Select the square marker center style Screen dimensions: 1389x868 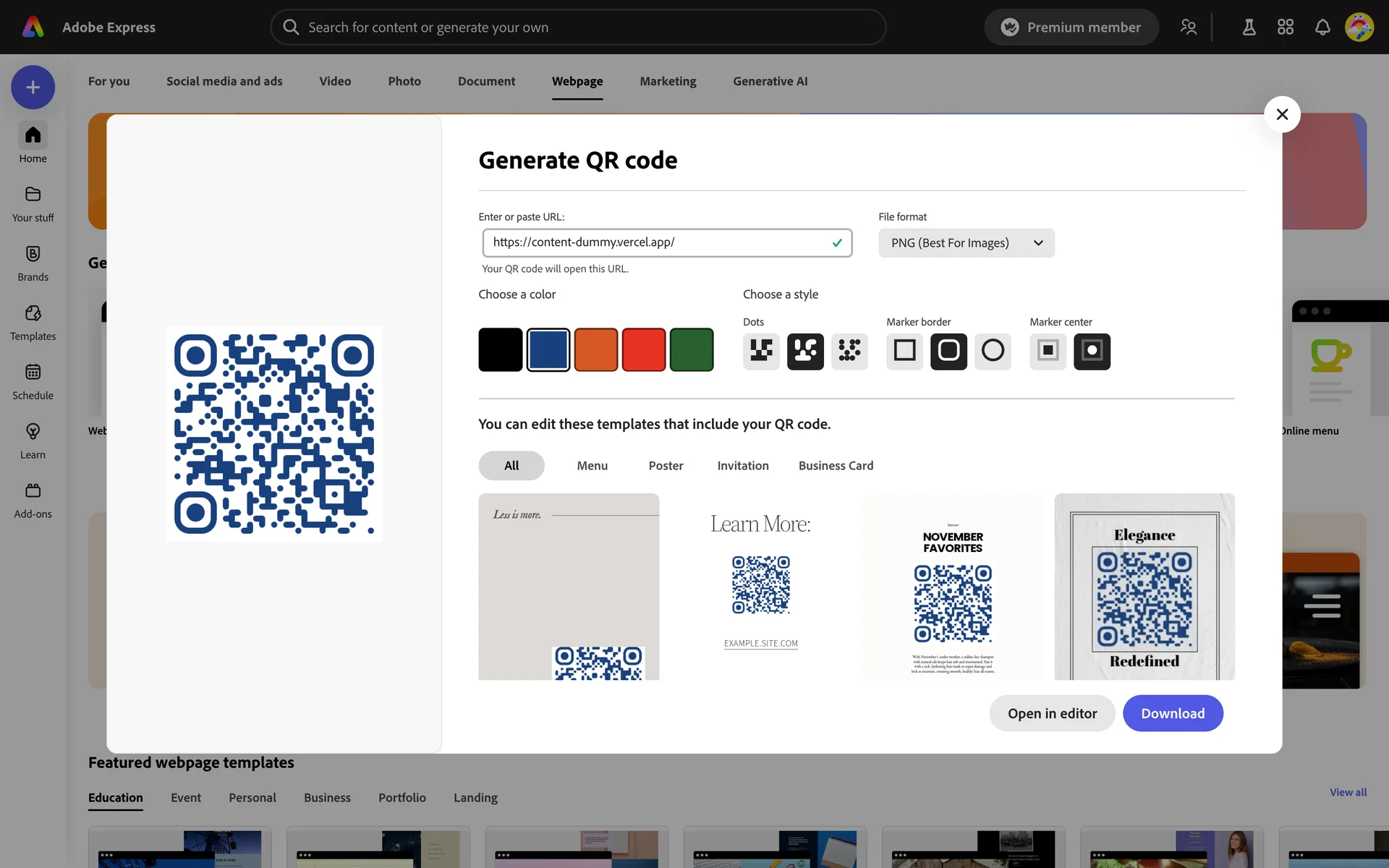click(1048, 351)
